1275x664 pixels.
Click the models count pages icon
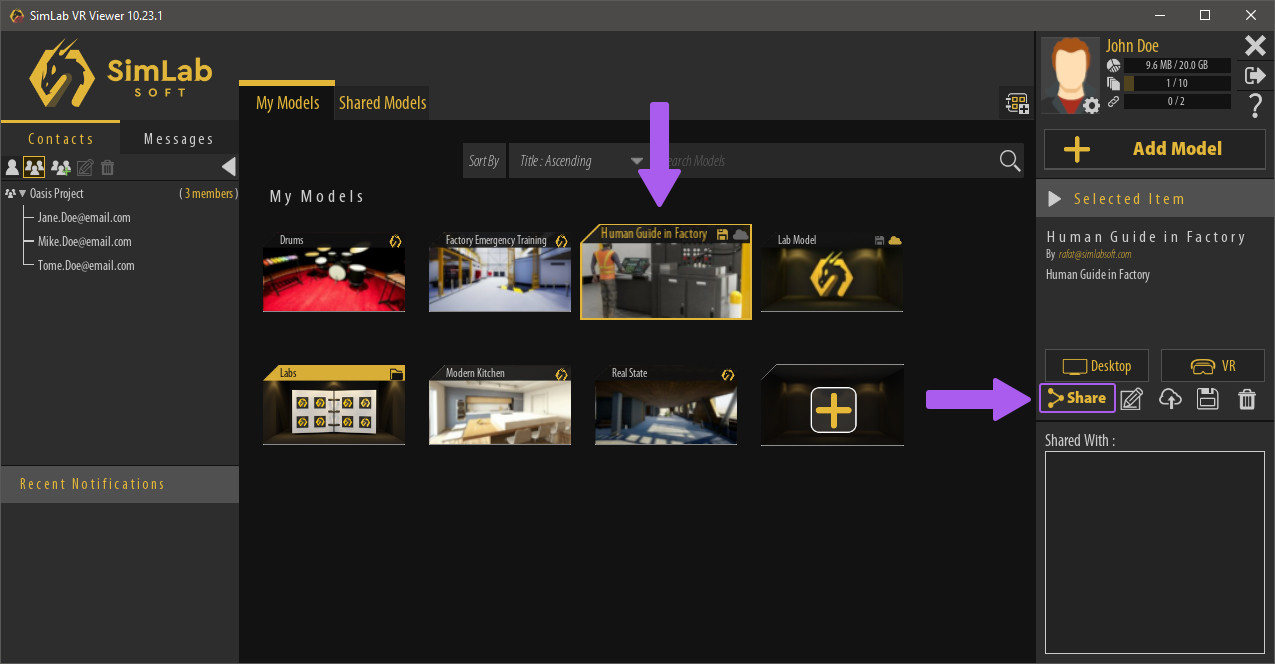pyautogui.click(x=1113, y=83)
